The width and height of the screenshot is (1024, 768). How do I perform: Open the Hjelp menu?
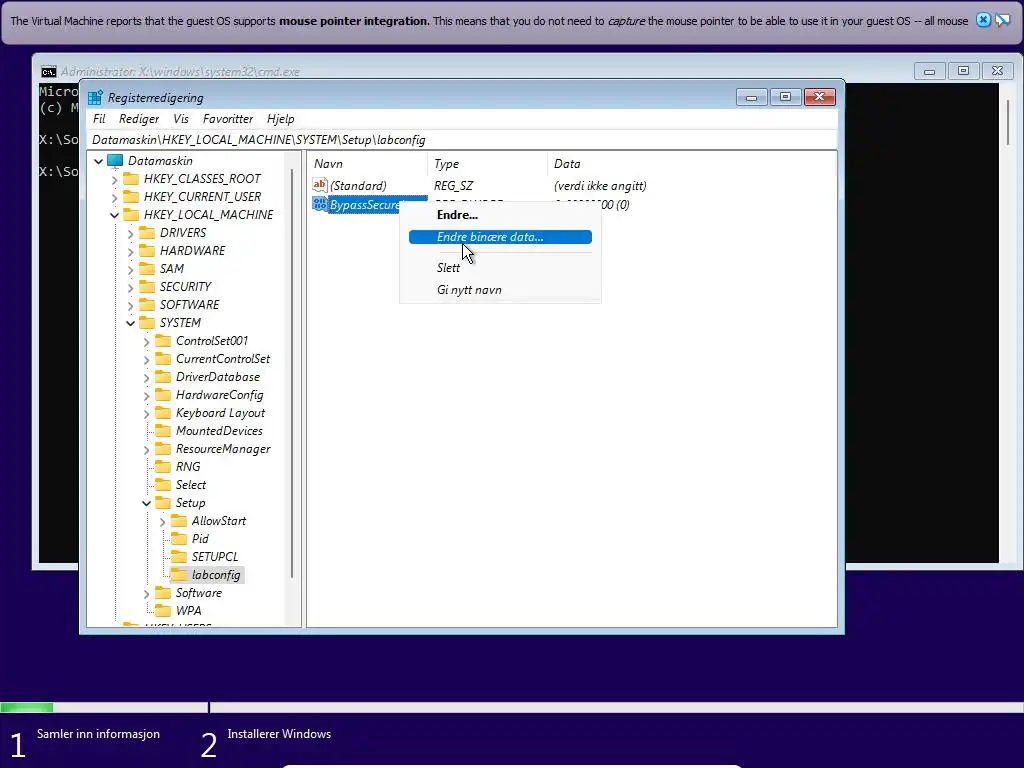pos(281,119)
